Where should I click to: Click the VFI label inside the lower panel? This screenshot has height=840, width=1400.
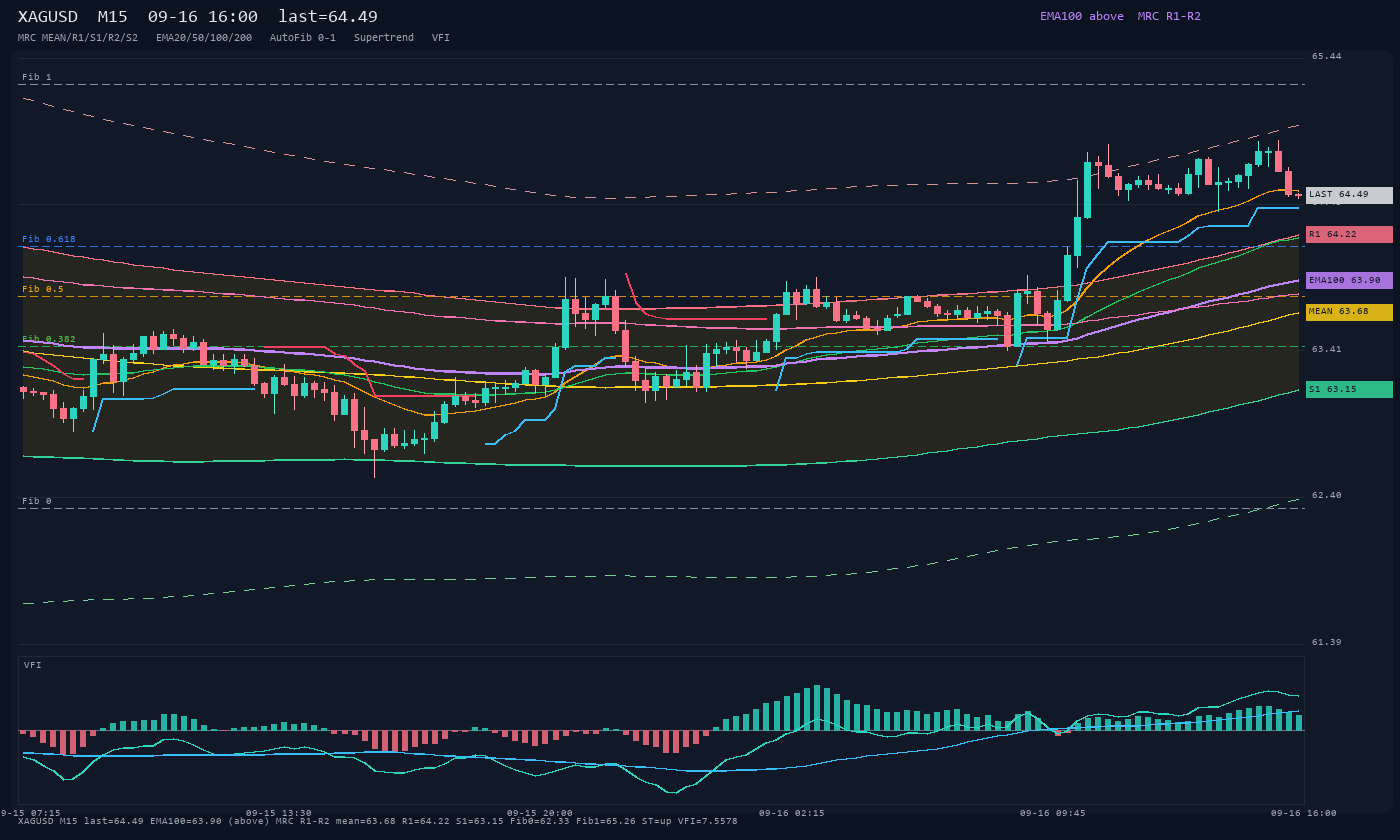point(33,665)
